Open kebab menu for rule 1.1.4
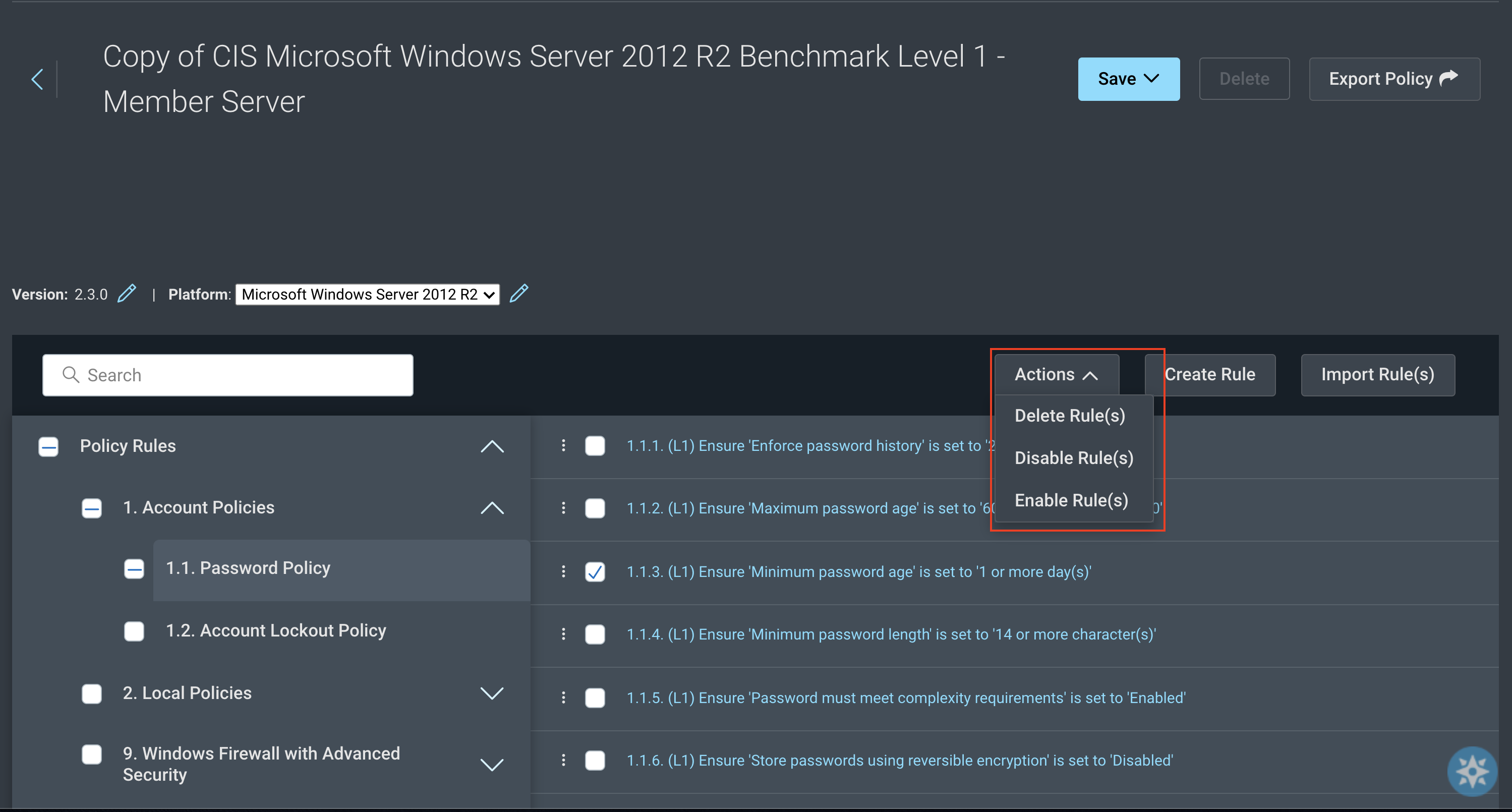This screenshot has width=1512, height=812. [563, 634]
